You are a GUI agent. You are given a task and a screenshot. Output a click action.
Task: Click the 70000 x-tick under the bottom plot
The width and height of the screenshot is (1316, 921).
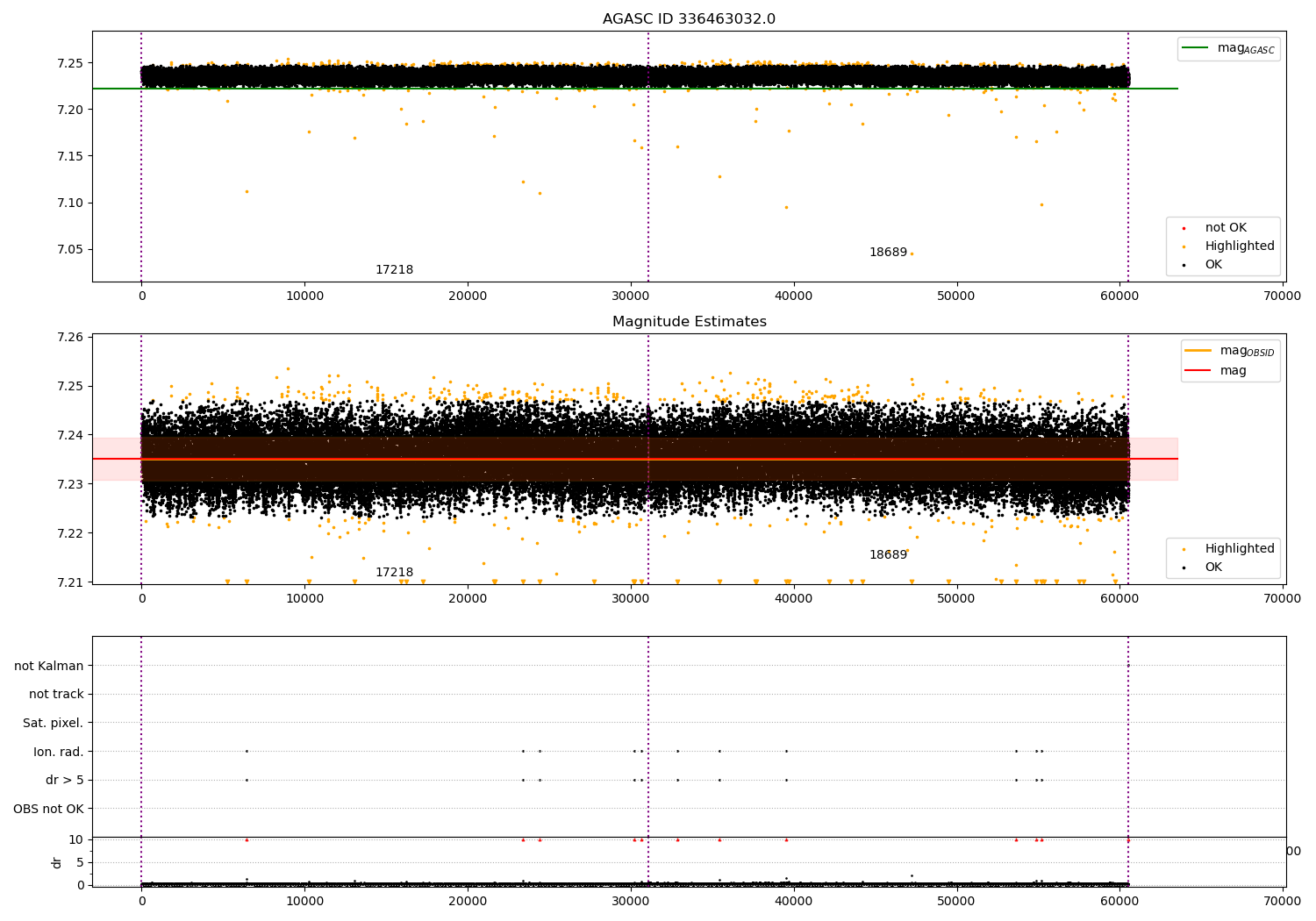click(1283, 902)
